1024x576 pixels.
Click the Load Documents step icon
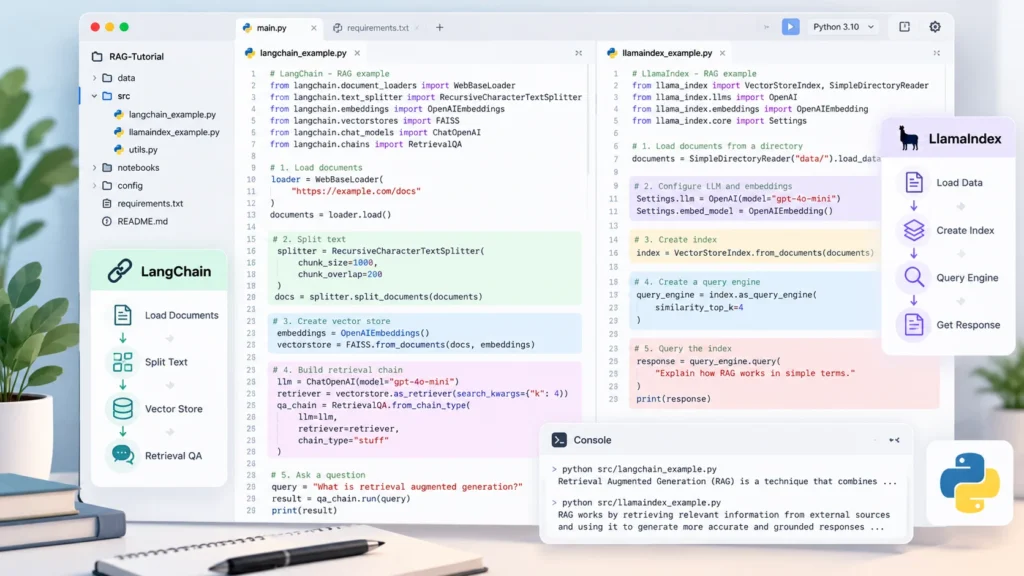tap(122, 315)
